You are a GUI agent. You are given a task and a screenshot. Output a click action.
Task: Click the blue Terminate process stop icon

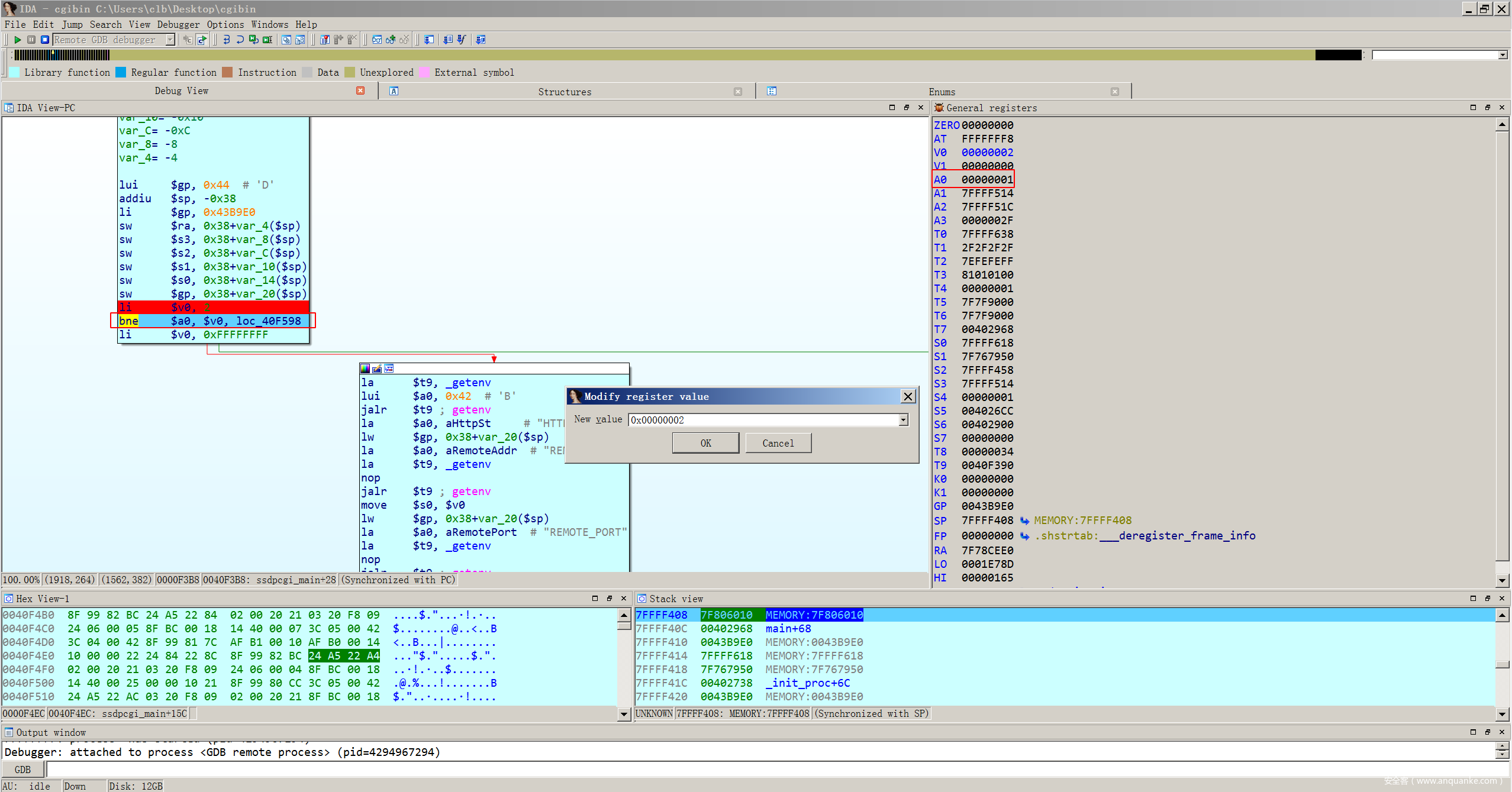tap(45, 40)
